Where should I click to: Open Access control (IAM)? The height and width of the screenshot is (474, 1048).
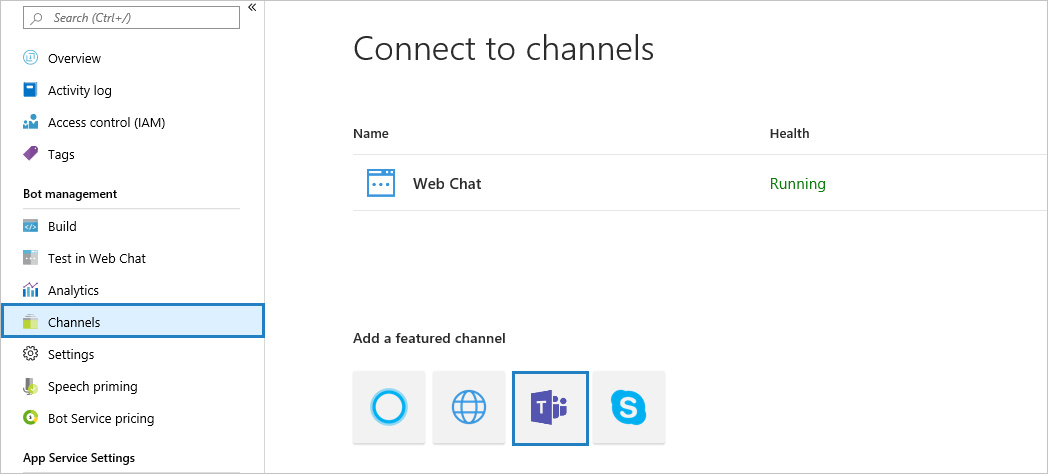106,122
